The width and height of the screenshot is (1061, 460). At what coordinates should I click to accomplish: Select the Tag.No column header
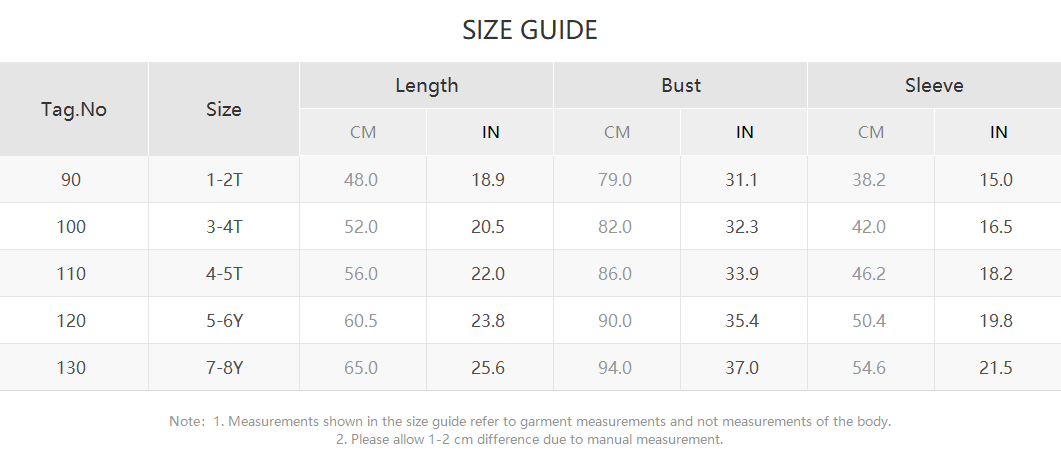coord(74,109)
